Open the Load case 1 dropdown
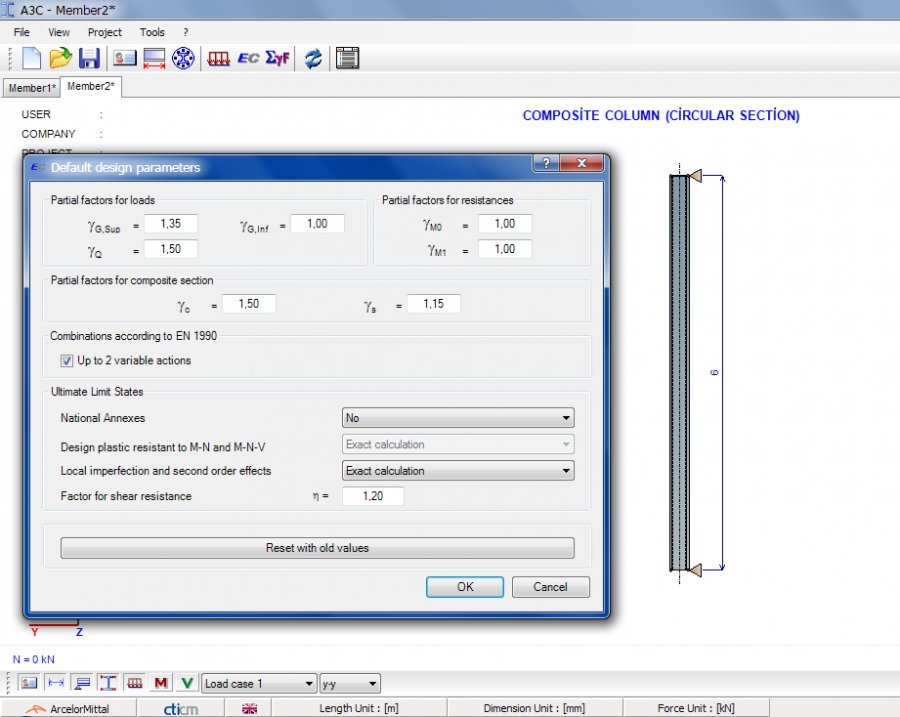This screenshot has height=717, width=900. (259, 684)
